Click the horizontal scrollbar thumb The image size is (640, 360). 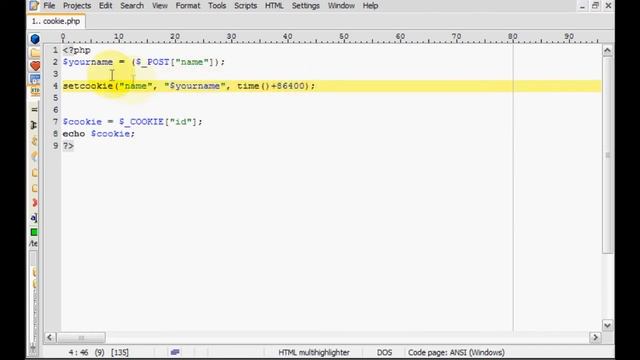(81, 338)
